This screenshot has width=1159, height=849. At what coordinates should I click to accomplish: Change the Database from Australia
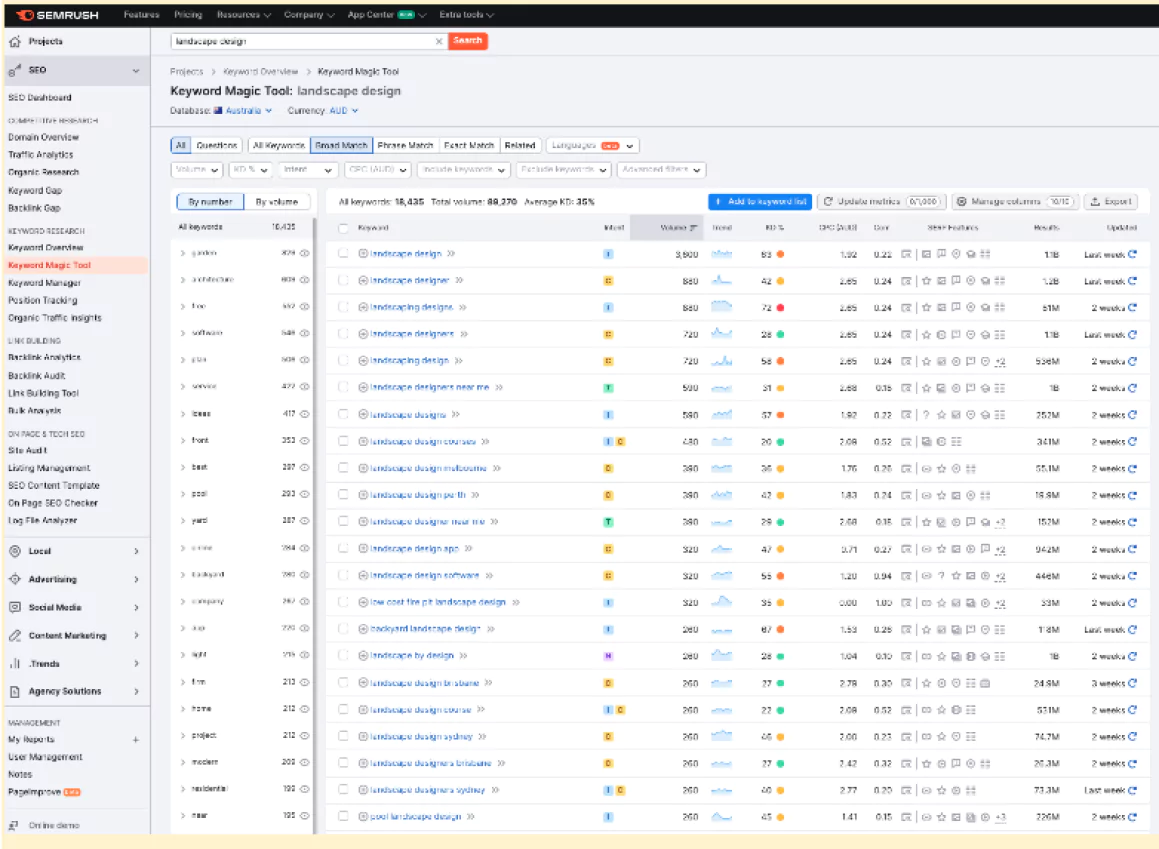pos(244,111)
